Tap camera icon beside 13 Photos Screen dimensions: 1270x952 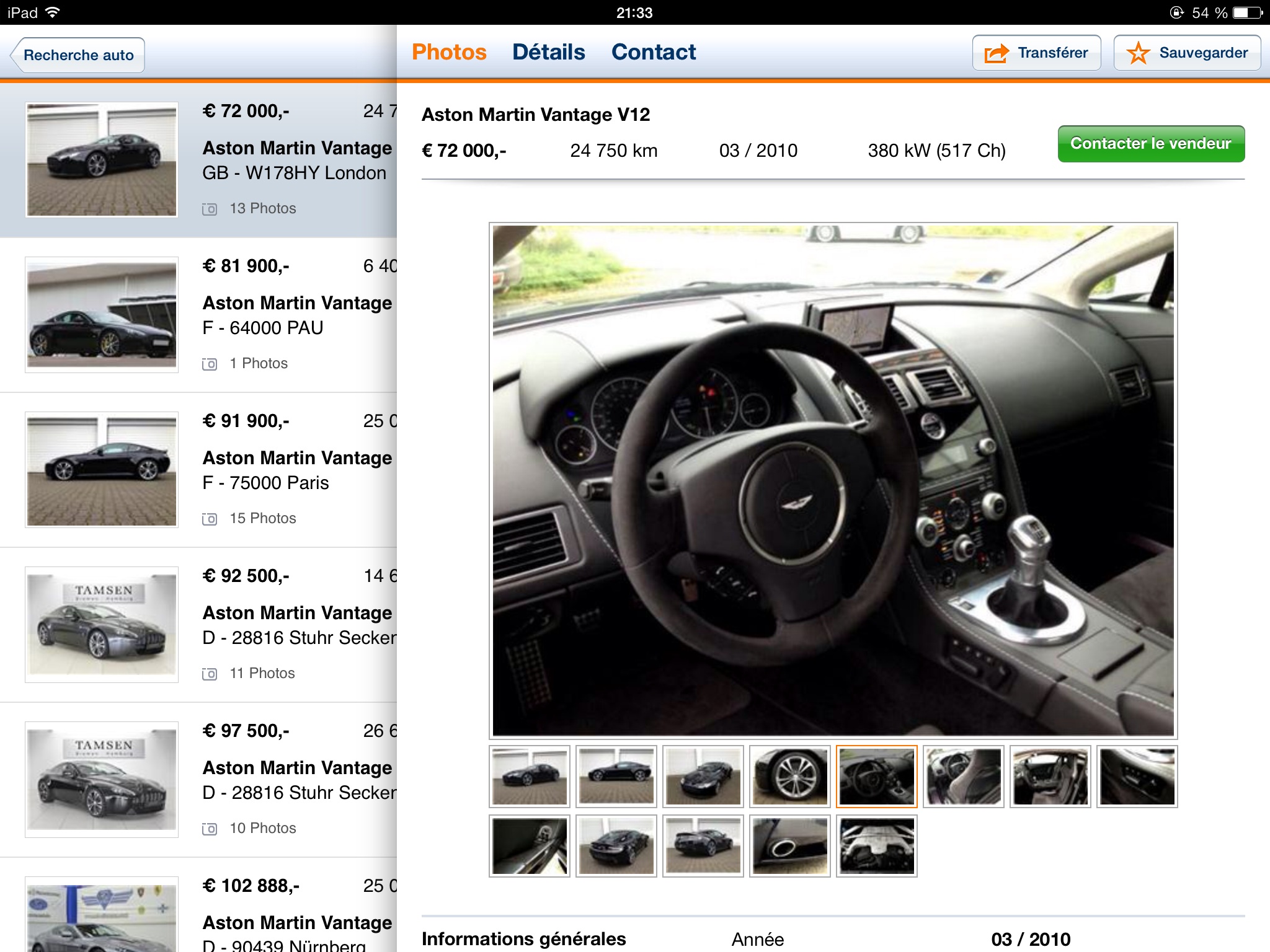point(210,209)
